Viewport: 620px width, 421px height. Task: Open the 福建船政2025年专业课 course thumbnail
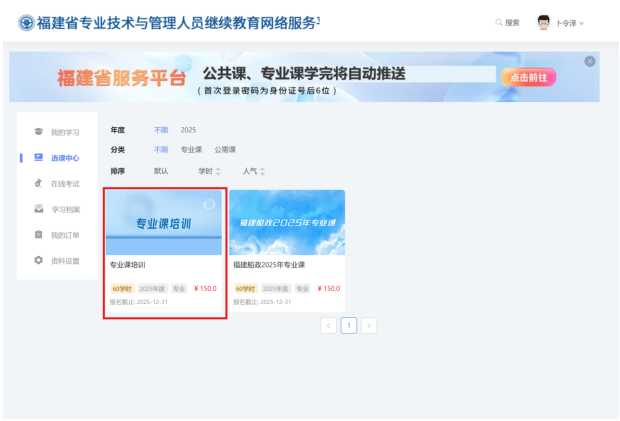[287, 222]
